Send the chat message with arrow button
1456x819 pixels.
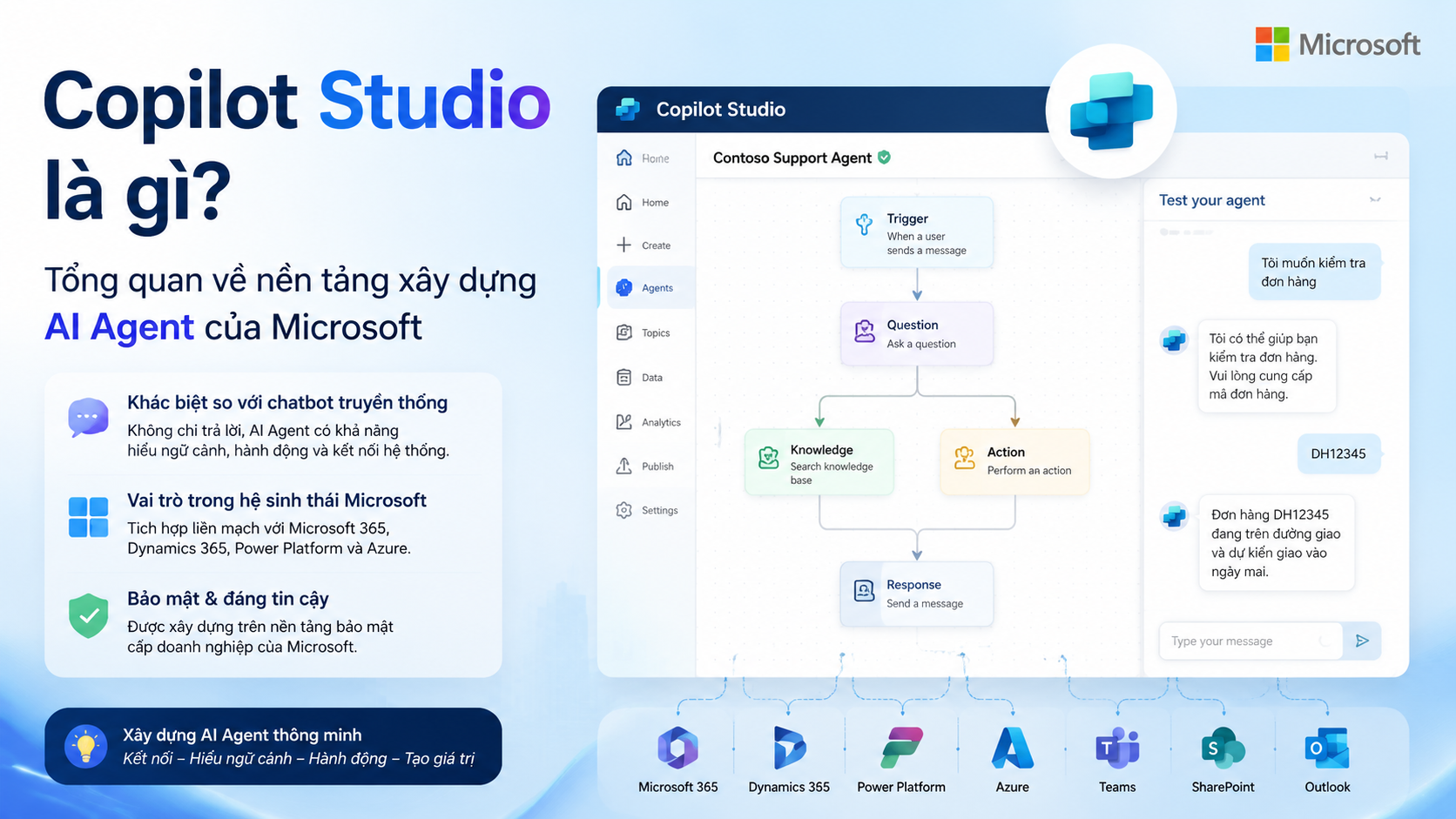(x=1362, y=641)
